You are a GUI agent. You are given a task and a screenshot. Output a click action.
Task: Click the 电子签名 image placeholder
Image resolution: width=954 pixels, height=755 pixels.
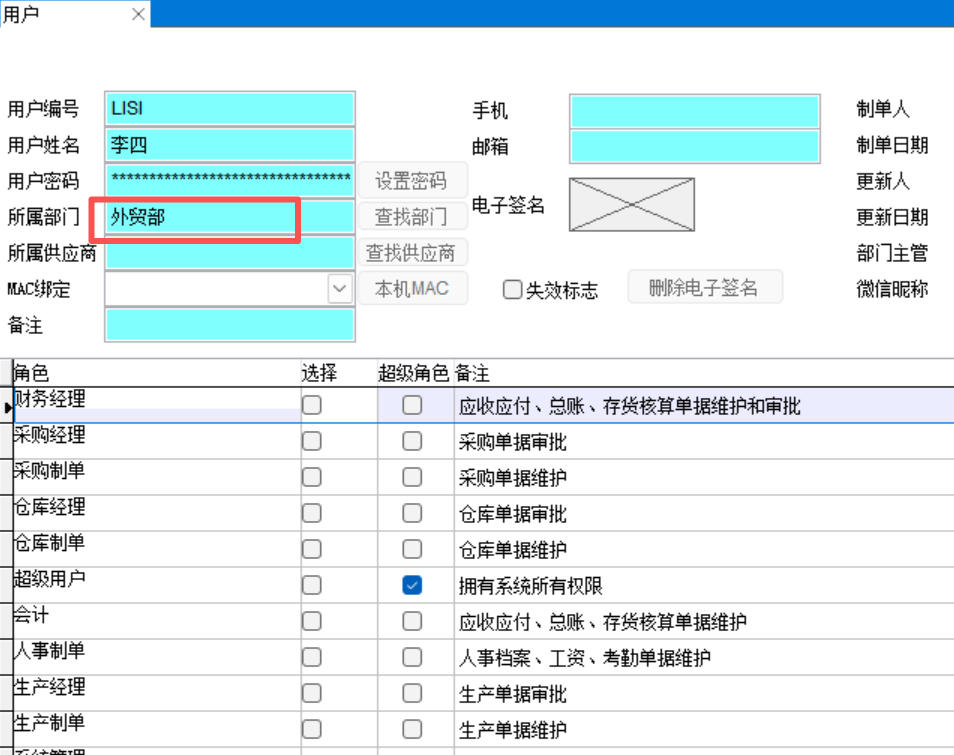(x=631, y=204)
